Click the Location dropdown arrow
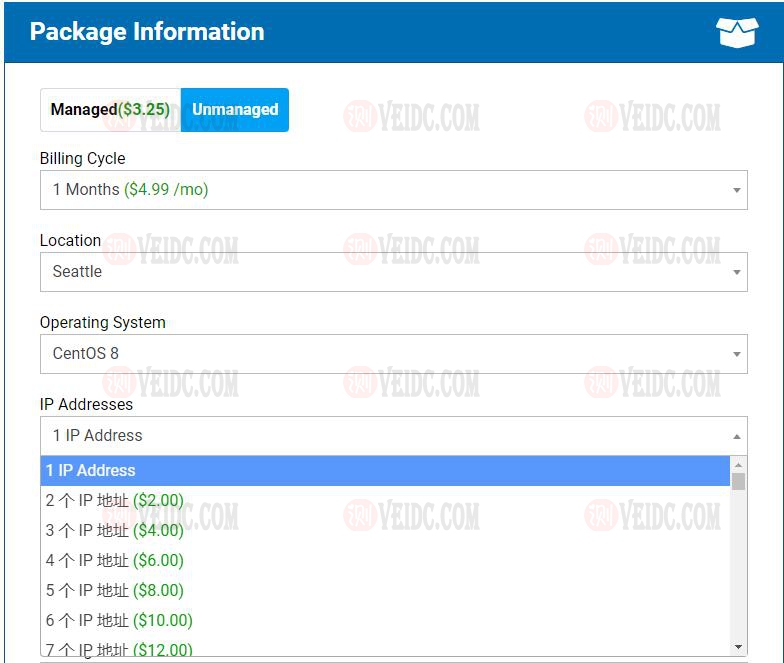The width and height of the screenshot is (784, 663). pyautogui.click(x=736, y=272)
